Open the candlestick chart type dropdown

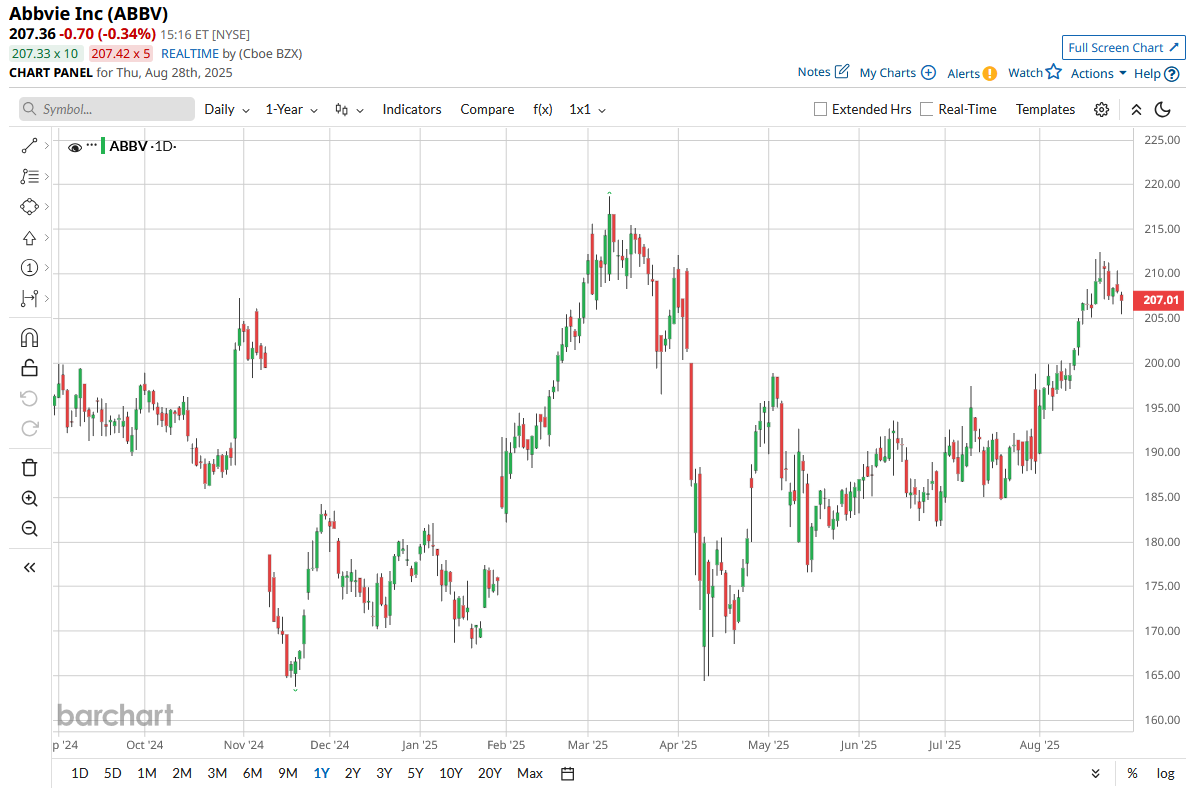349,110
